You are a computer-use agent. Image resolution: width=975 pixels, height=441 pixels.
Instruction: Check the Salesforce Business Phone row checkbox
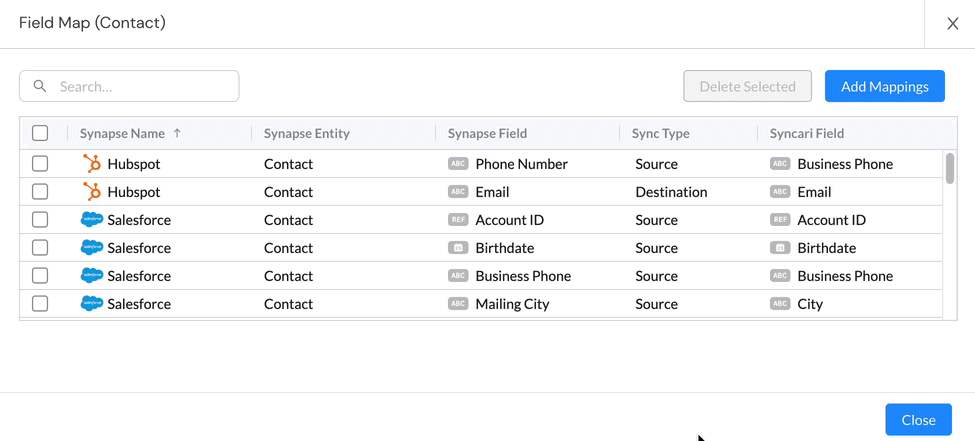[x=40, y=276]
